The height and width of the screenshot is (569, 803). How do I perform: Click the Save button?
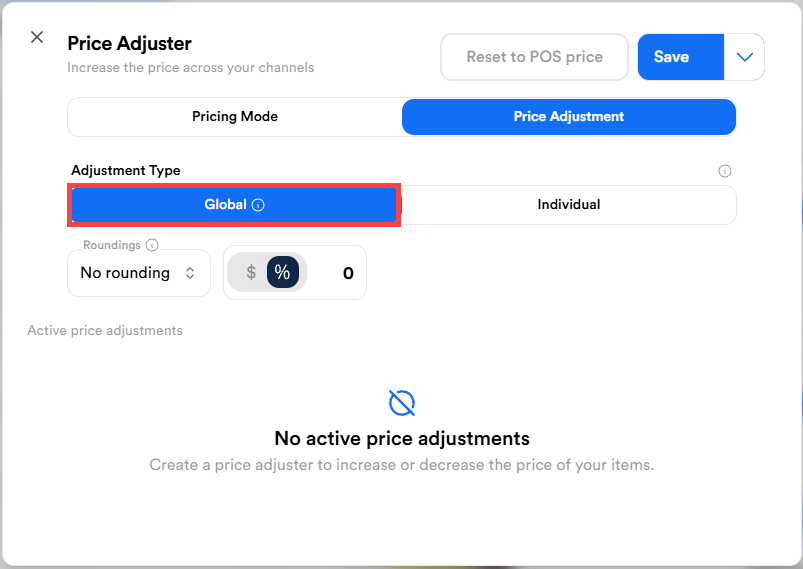[672, 57]
